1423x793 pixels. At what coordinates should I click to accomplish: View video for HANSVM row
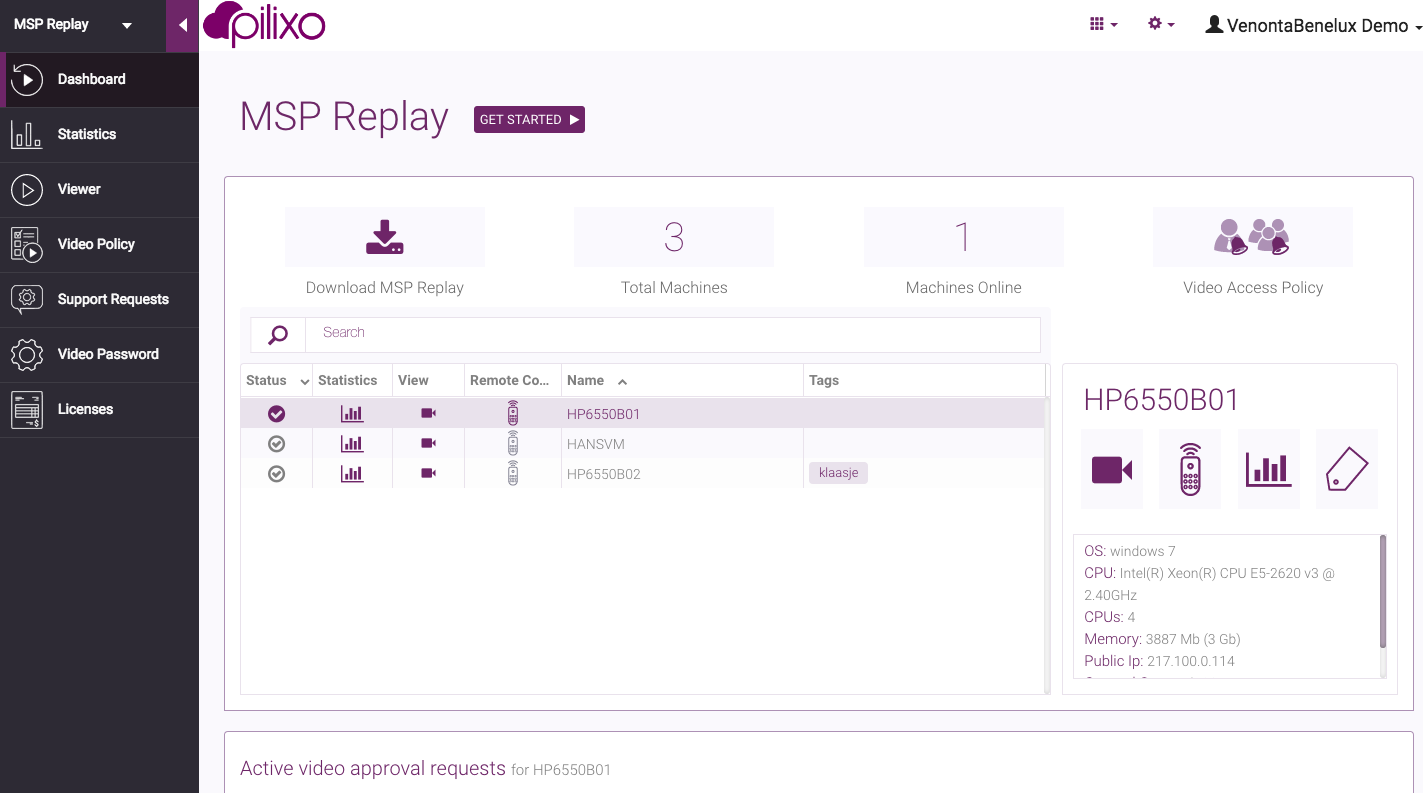[428, 444]
